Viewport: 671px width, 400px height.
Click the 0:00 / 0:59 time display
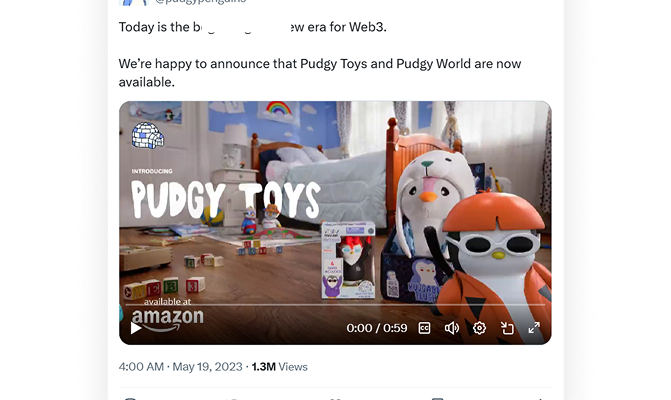pyautogui.click(x=377, y=328)
